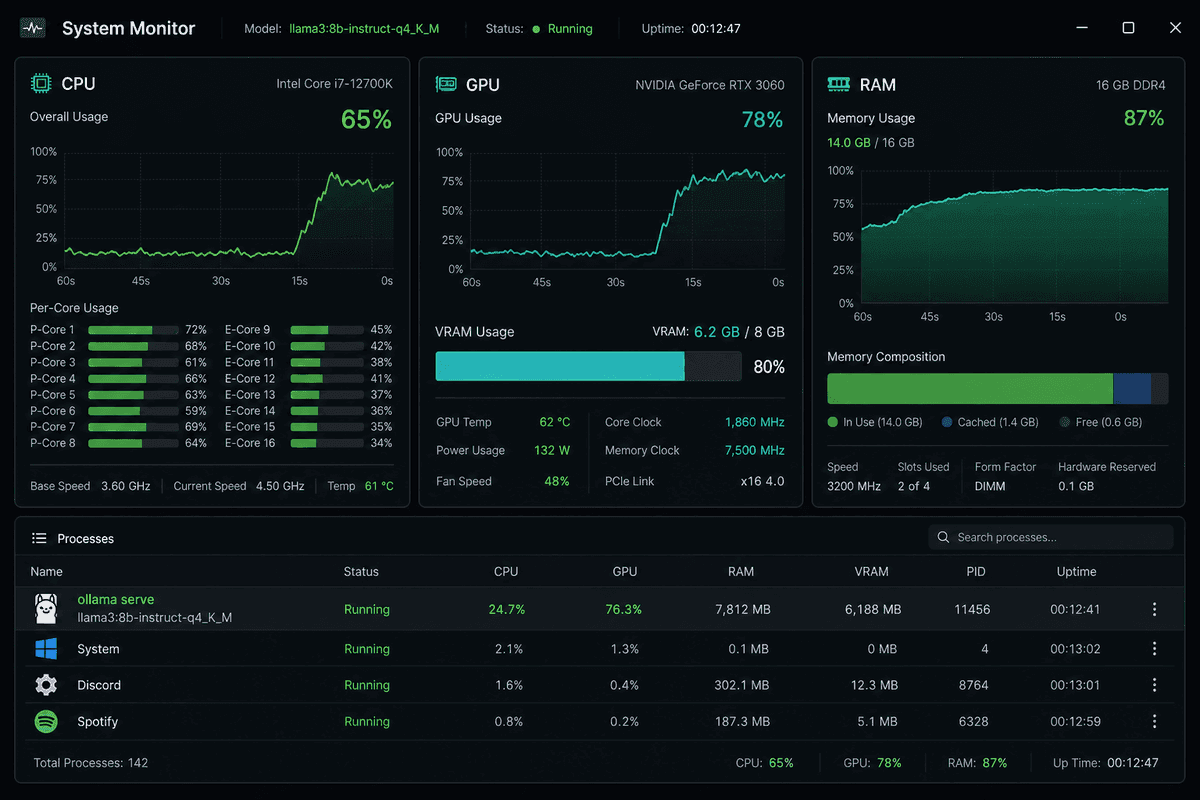The width and height of the screenshot is (1200, 800).
Task: Click the NVIDIA GeForce RTX 3060 label
Action: click(x=710, y=85)
